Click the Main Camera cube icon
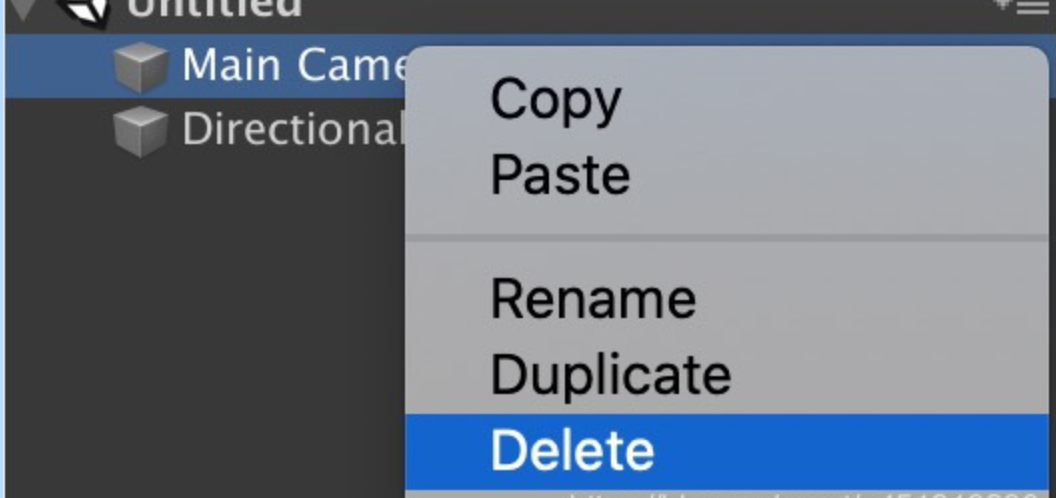Screen dimensions: 1056x498 click(140, 68)
